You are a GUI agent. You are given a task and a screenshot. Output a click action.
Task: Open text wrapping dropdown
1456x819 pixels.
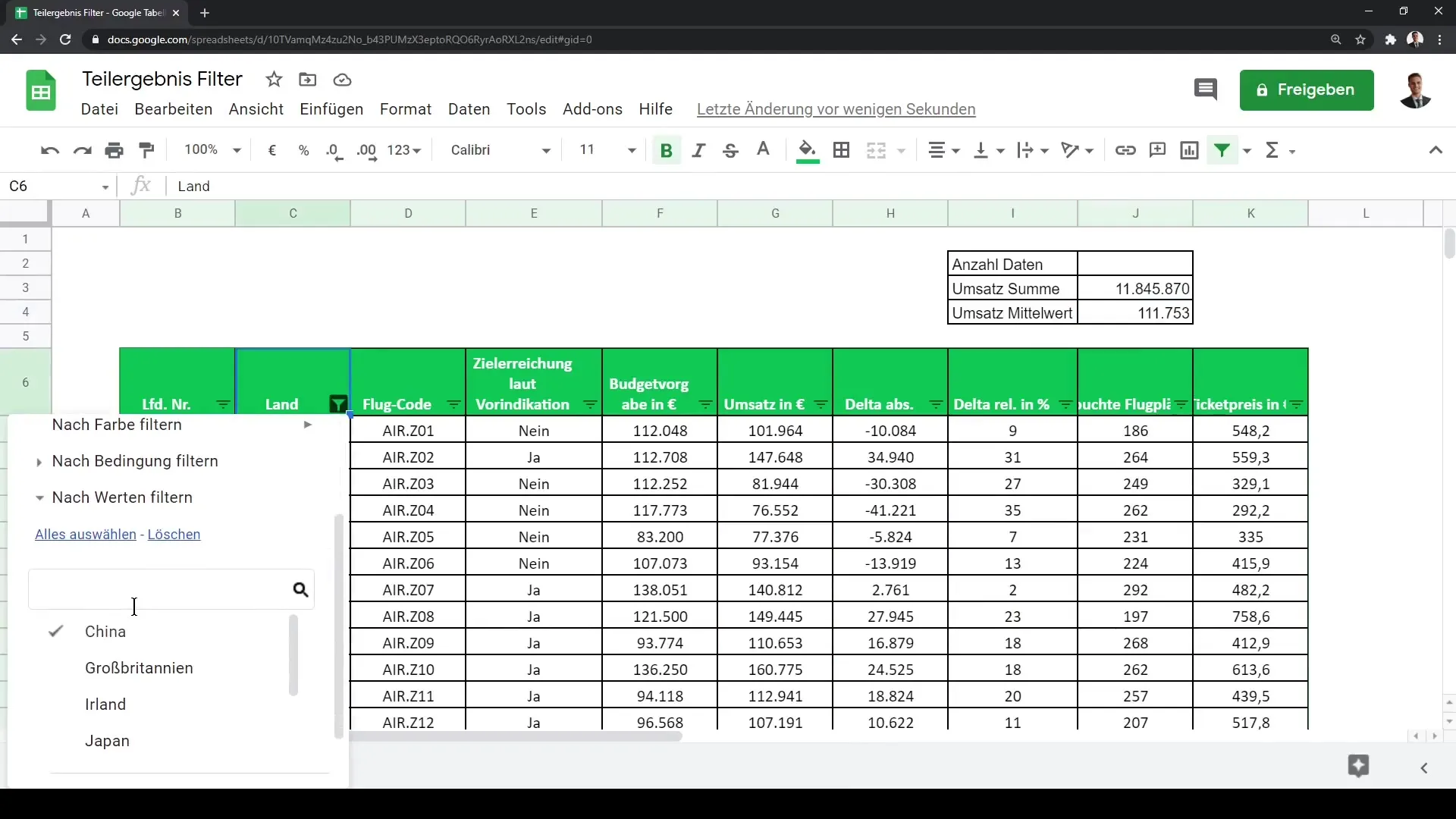pos(1033,150)
